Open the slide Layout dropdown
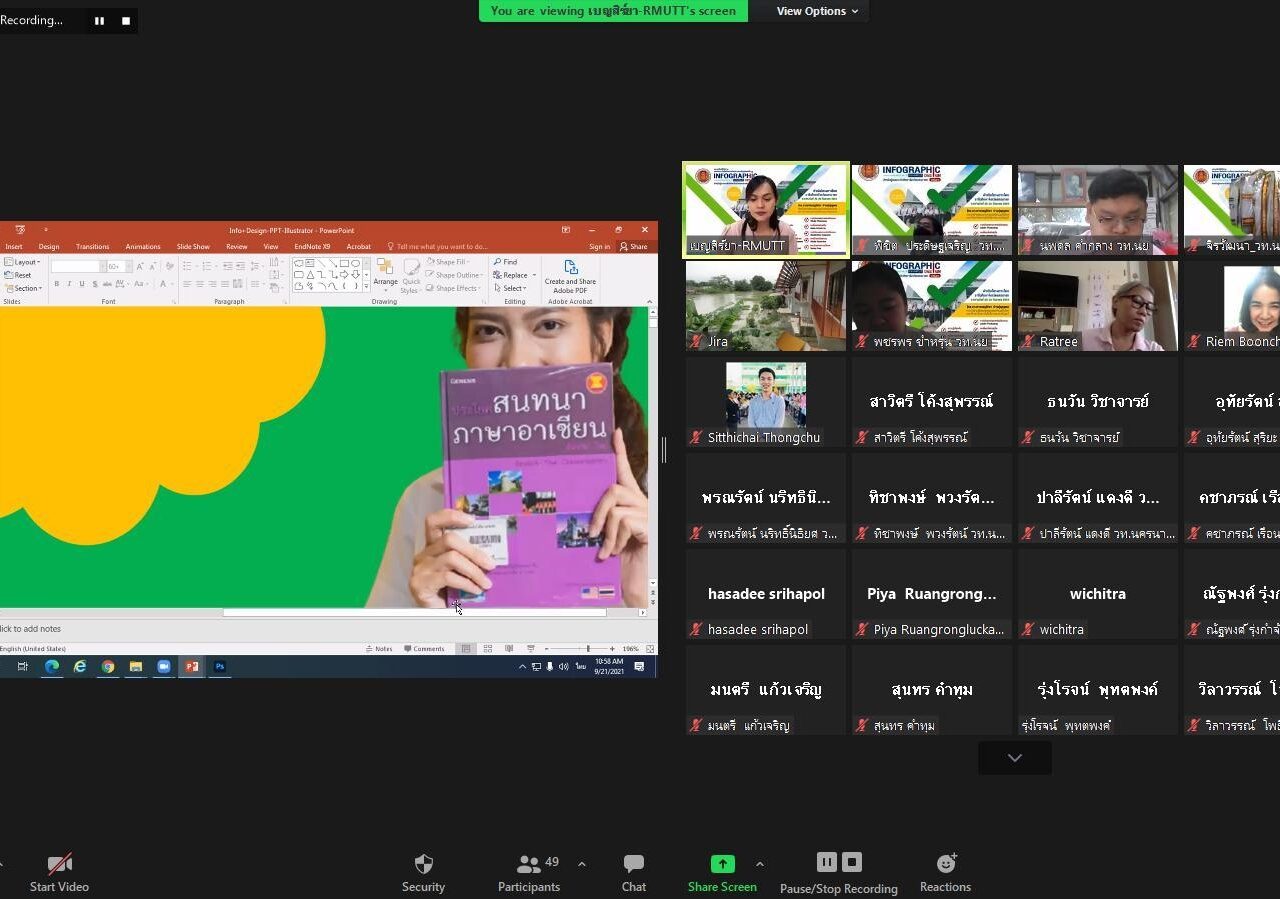This screenshot has height=899, width=1280. click(22, 262)
